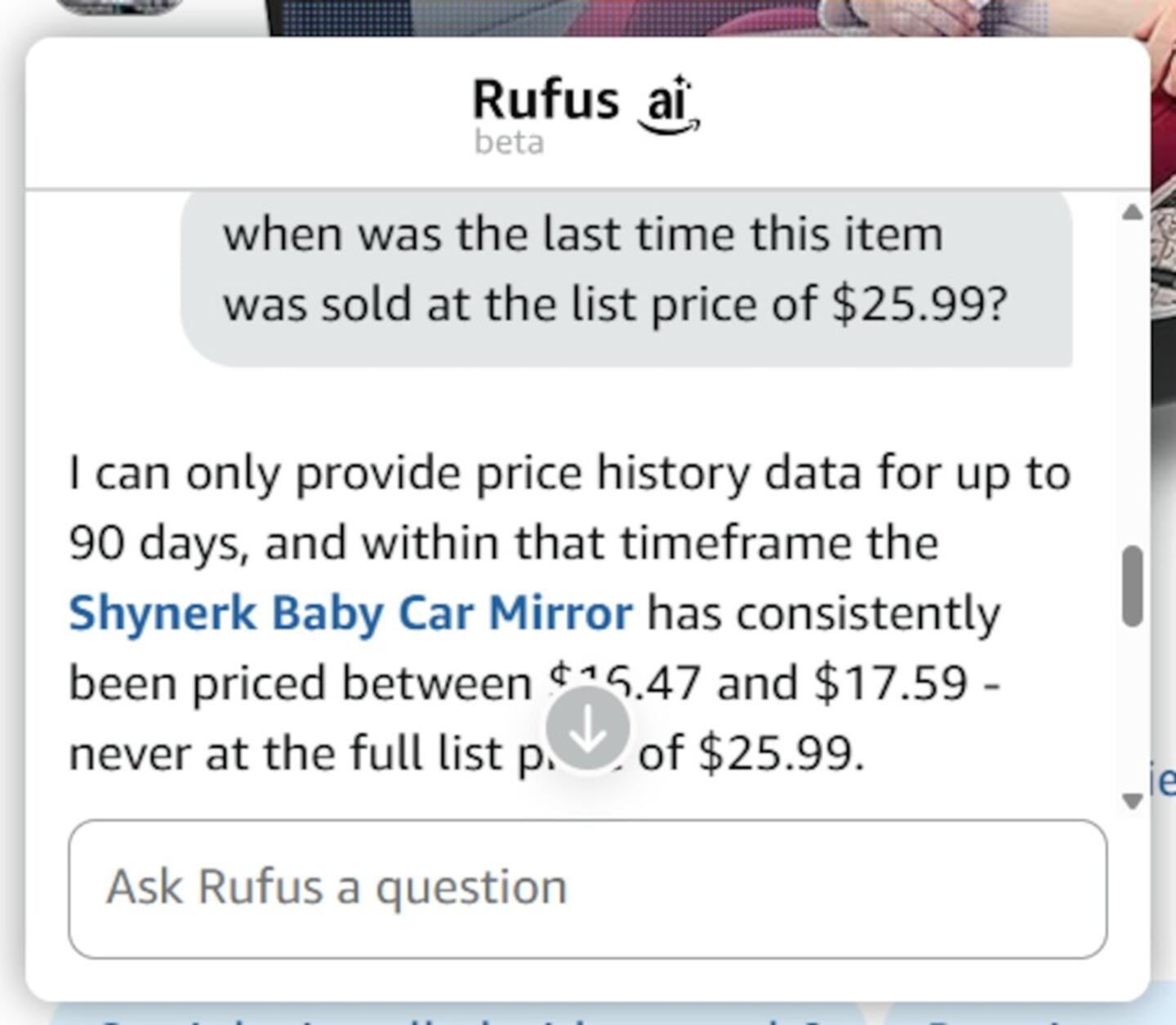Click the chat scrollbar down arrow
This screenshot has height=1025, width=1176.
[1132, 800]
